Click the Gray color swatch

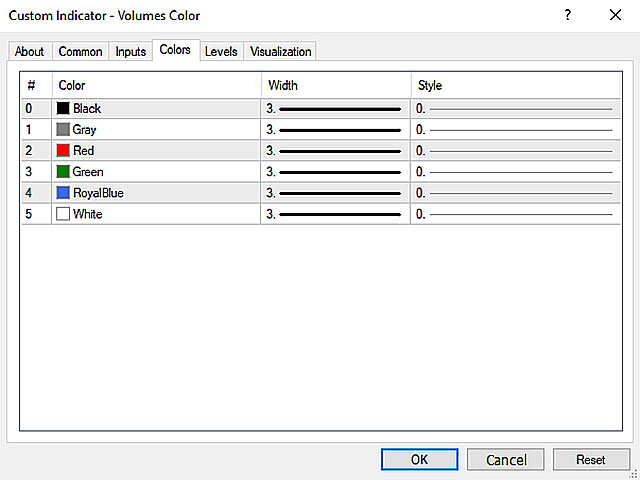pos(63,130)
